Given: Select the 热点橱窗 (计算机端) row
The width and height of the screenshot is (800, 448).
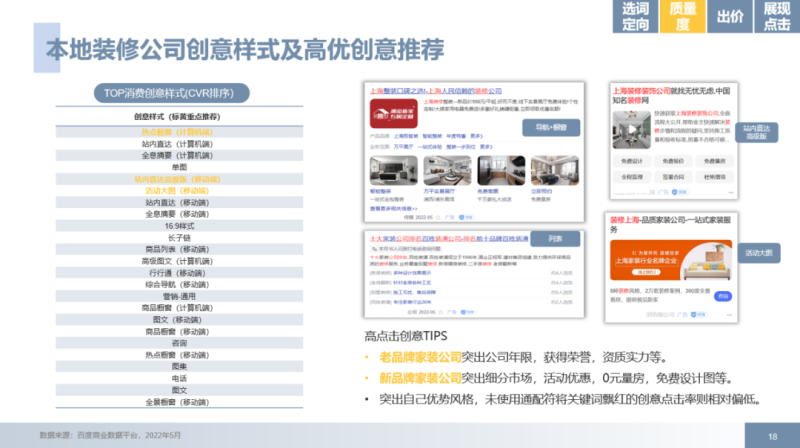Looking at the screenshot, I should 179,132.
